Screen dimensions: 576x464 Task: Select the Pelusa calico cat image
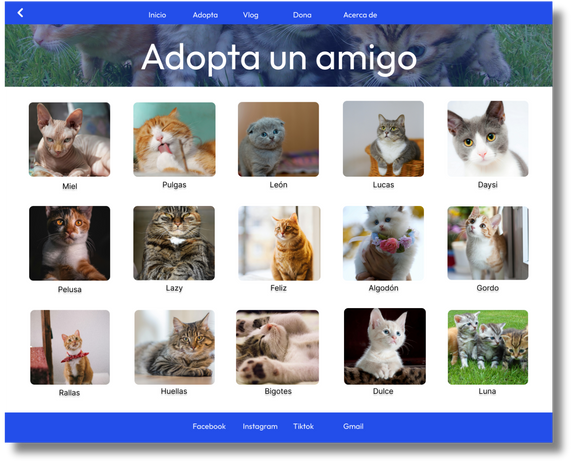click(x=69, y=243)
